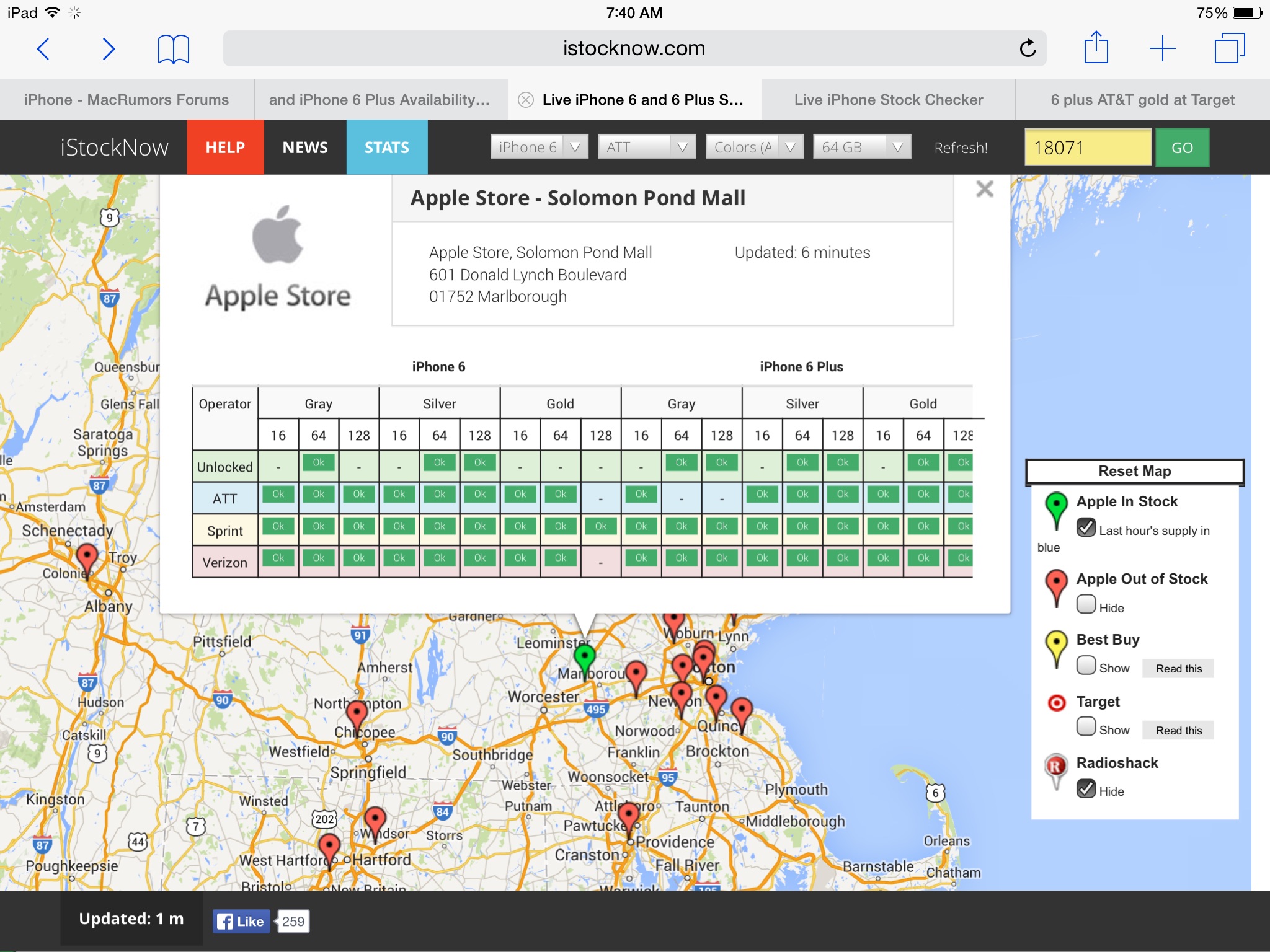
Task: Open the 64 GB storage dropdown
Action: click(862, 147)
